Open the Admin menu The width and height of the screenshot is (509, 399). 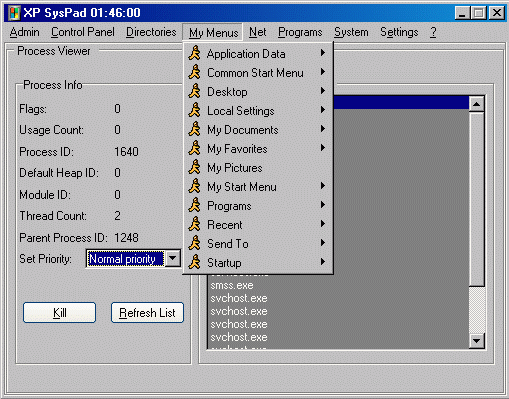(24, 32)
